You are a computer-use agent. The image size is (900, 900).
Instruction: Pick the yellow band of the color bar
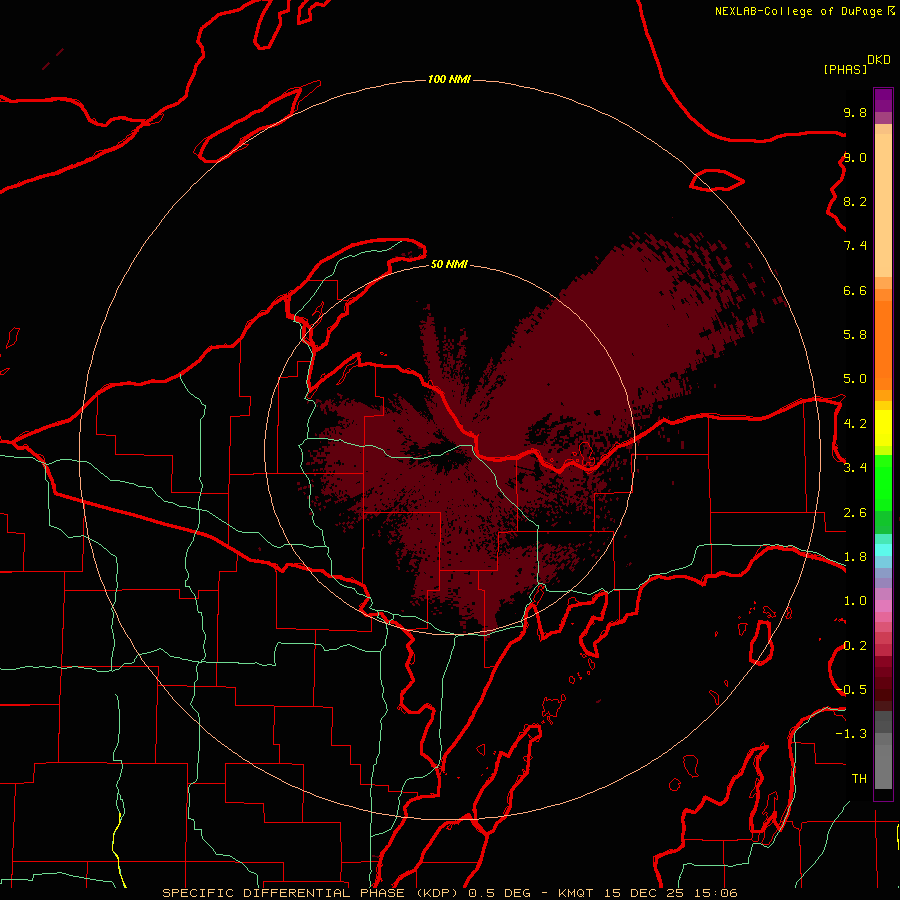click(883, 428)
